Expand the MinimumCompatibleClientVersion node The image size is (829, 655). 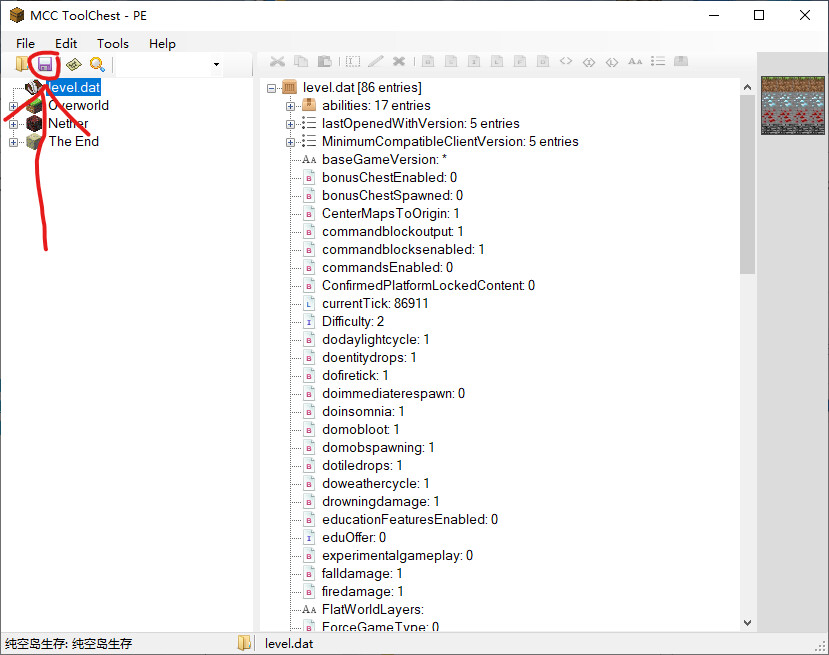290,142
